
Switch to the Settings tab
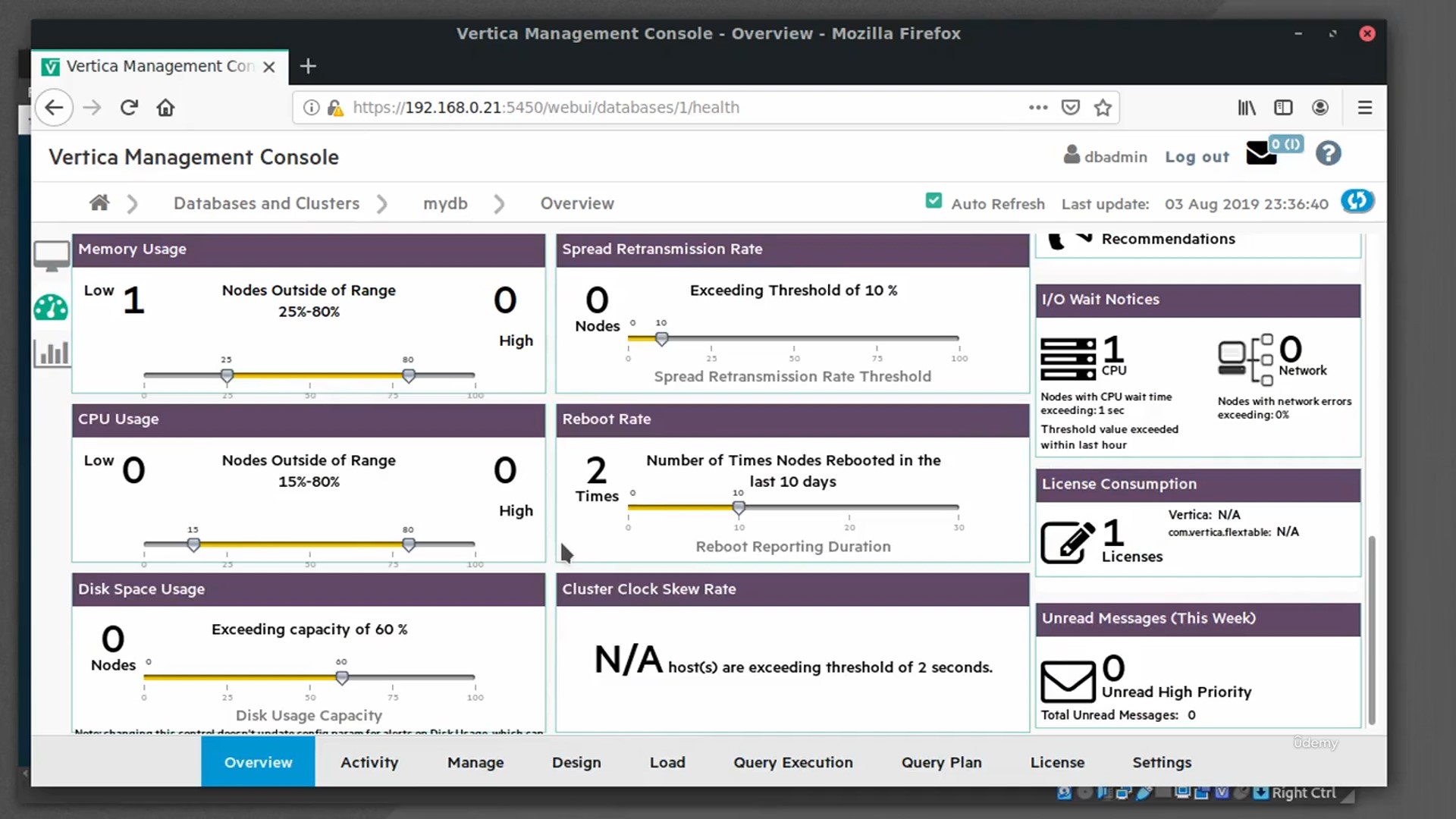[1162, 762]
